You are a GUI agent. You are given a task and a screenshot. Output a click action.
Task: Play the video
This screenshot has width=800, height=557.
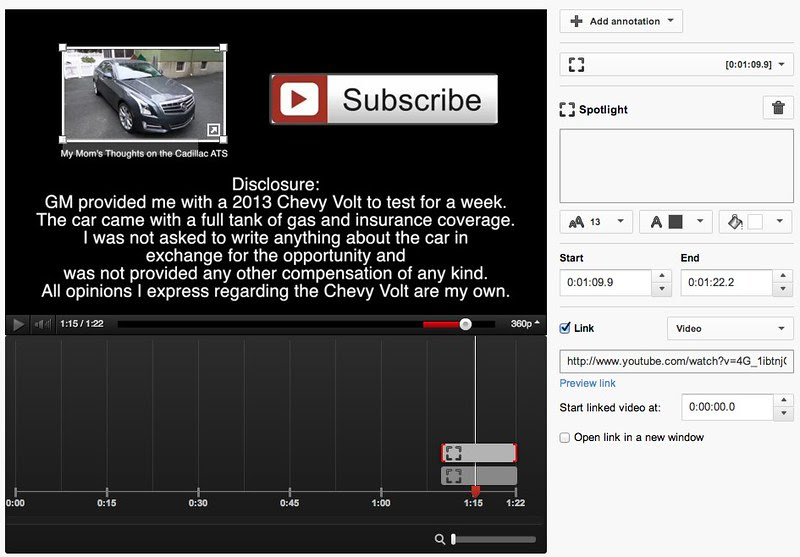tap(18, 324)
